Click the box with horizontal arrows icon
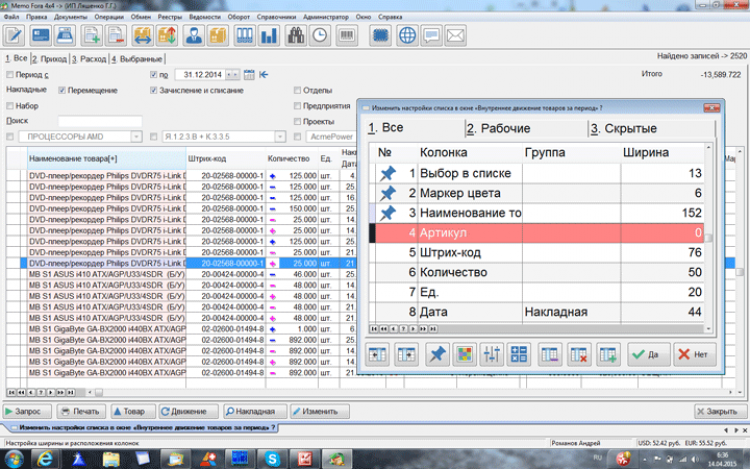The width and height of the screenshot is (750, 469). (x=143, y=35)
